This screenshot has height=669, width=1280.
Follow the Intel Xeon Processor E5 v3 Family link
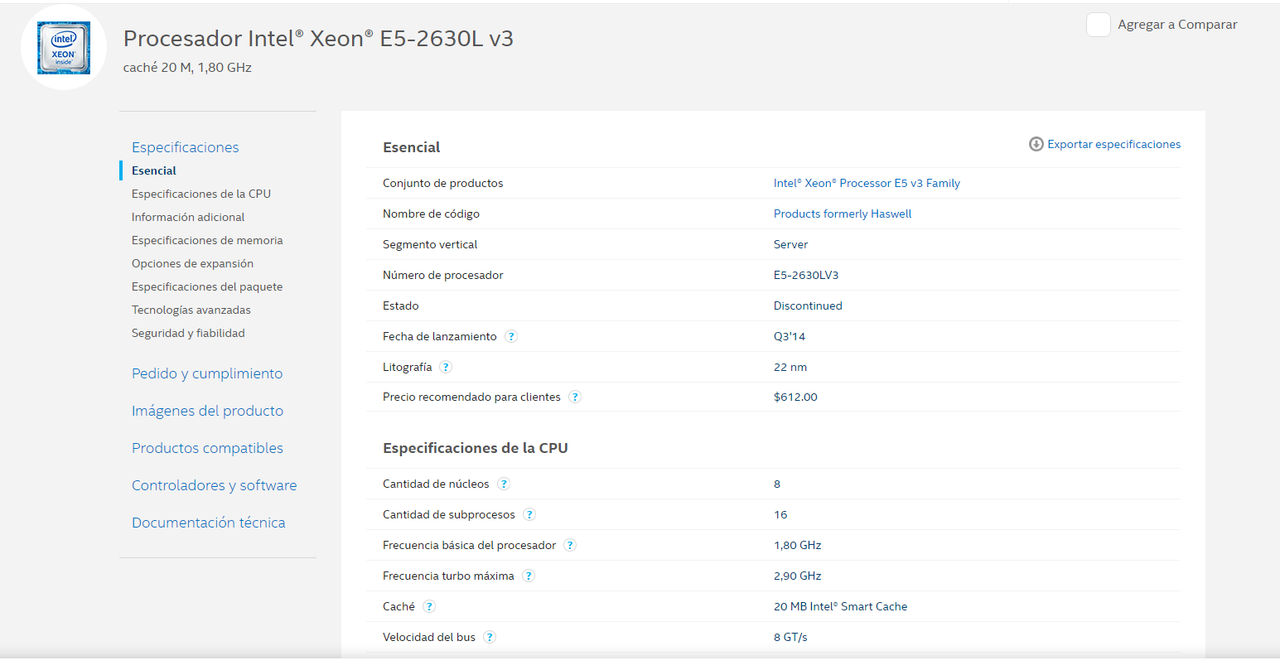[x=867, y=183]
